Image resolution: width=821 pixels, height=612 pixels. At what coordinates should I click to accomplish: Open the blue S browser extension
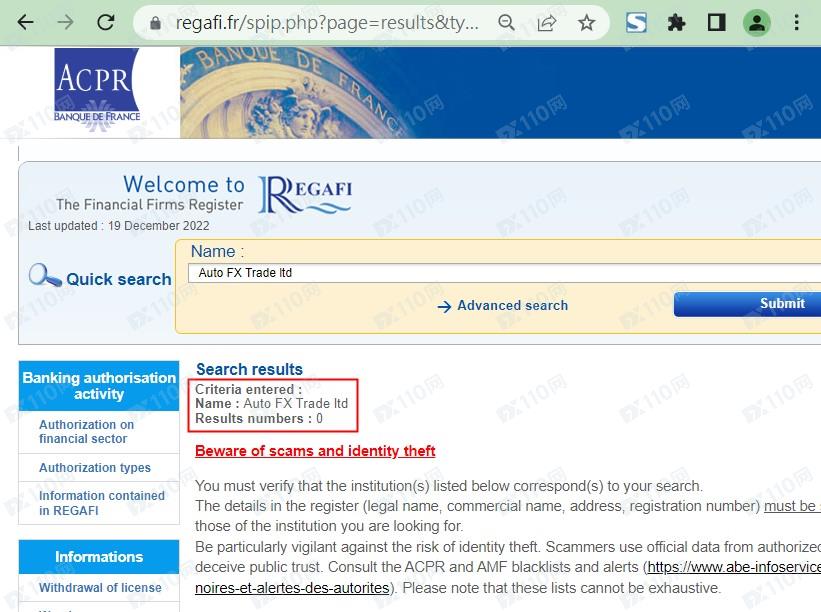(636, 22)
